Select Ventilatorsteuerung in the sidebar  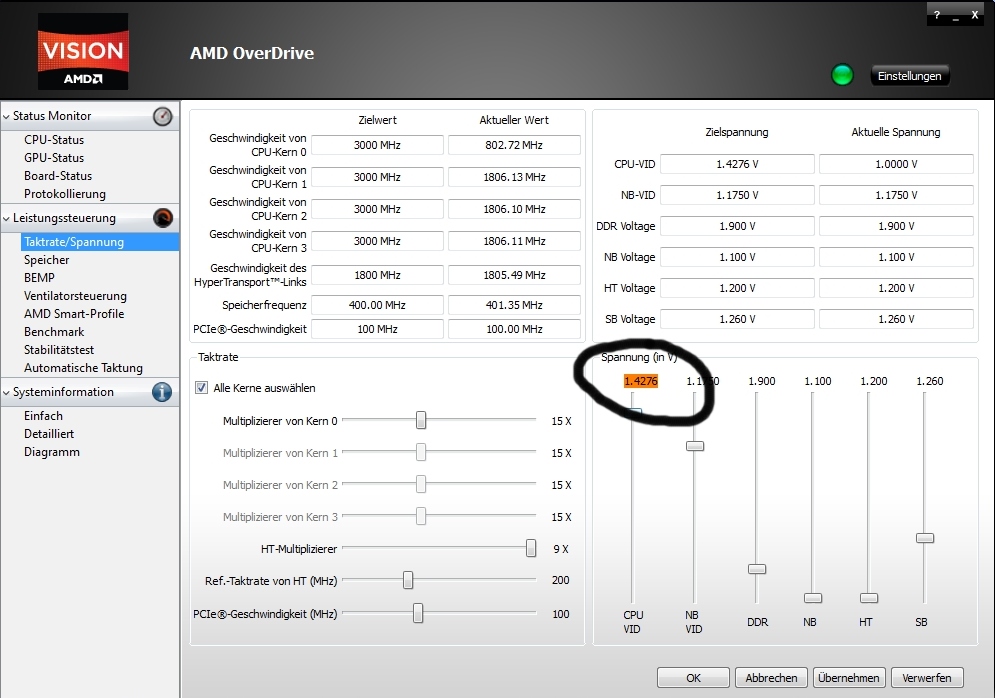[75, 296]
